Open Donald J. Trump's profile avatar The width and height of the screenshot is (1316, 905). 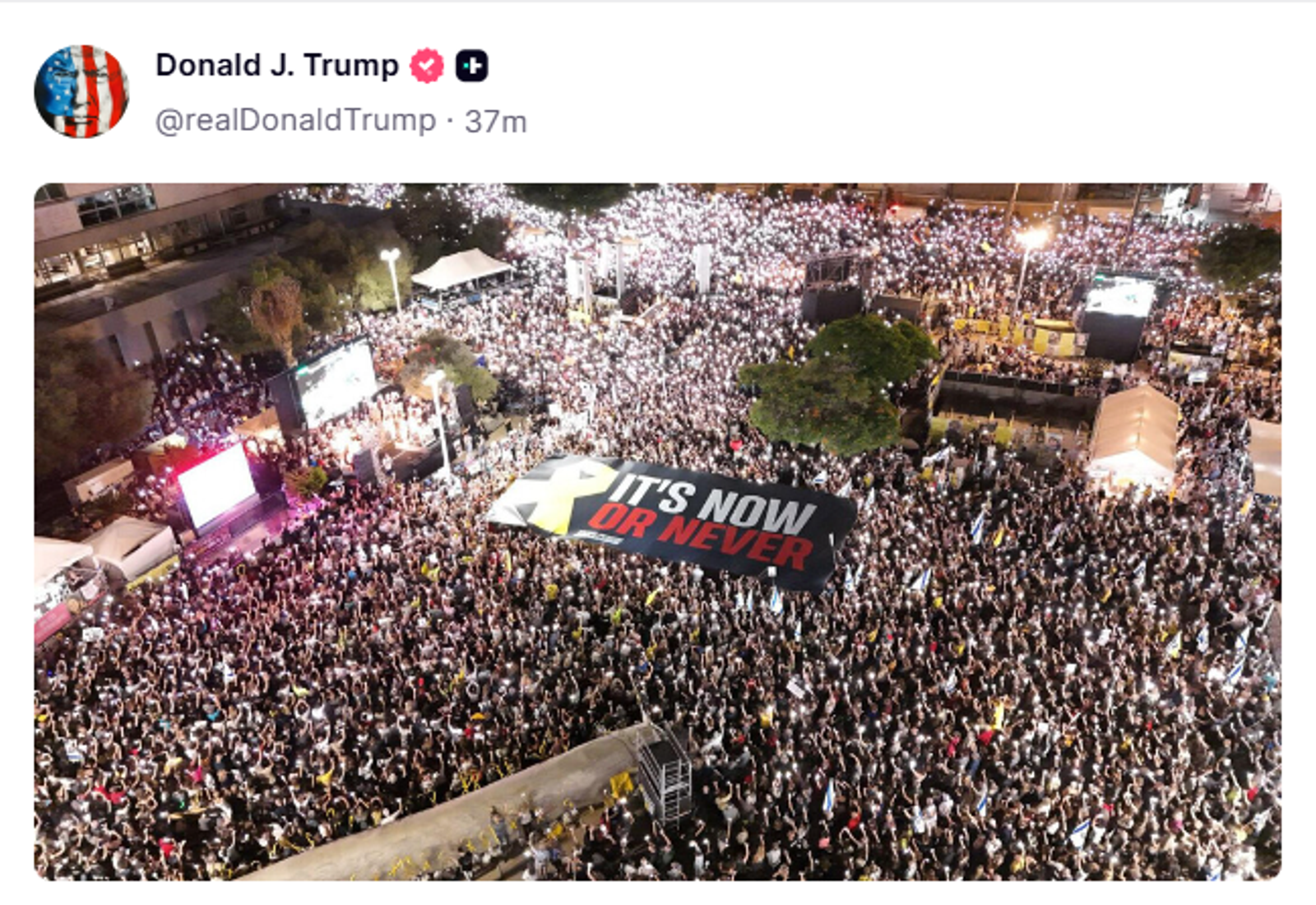(81, 91)
